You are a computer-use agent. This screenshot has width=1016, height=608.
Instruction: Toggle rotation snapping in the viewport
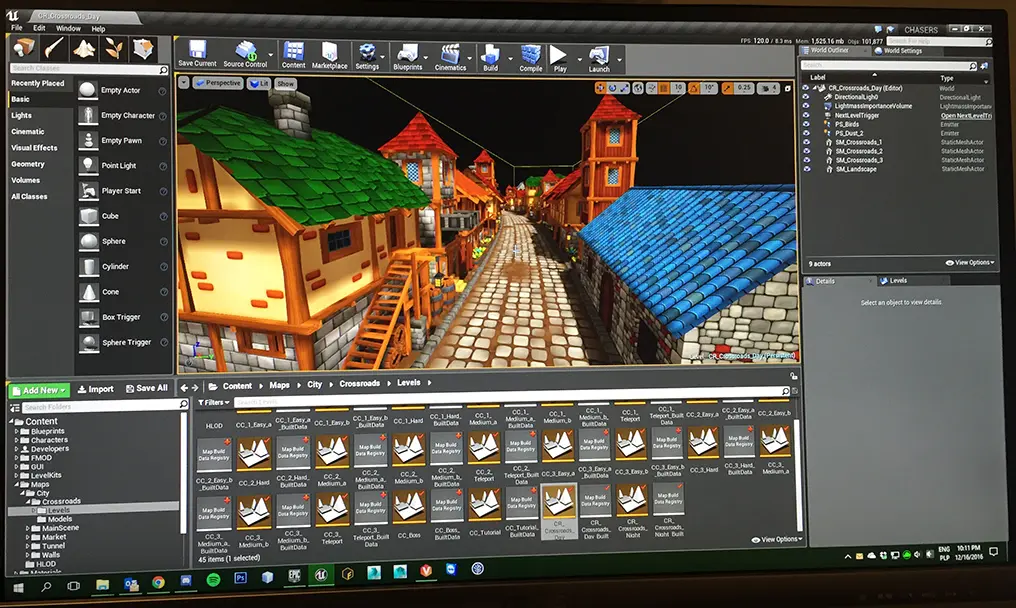[x=694, y=88]
